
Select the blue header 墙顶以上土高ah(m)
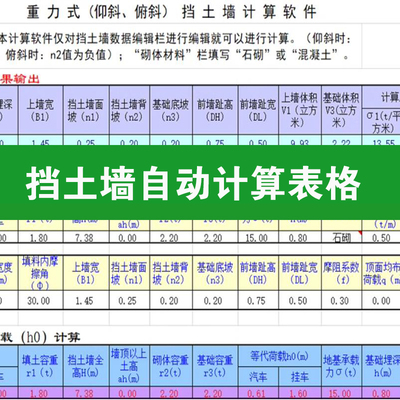tap(129, 366)
